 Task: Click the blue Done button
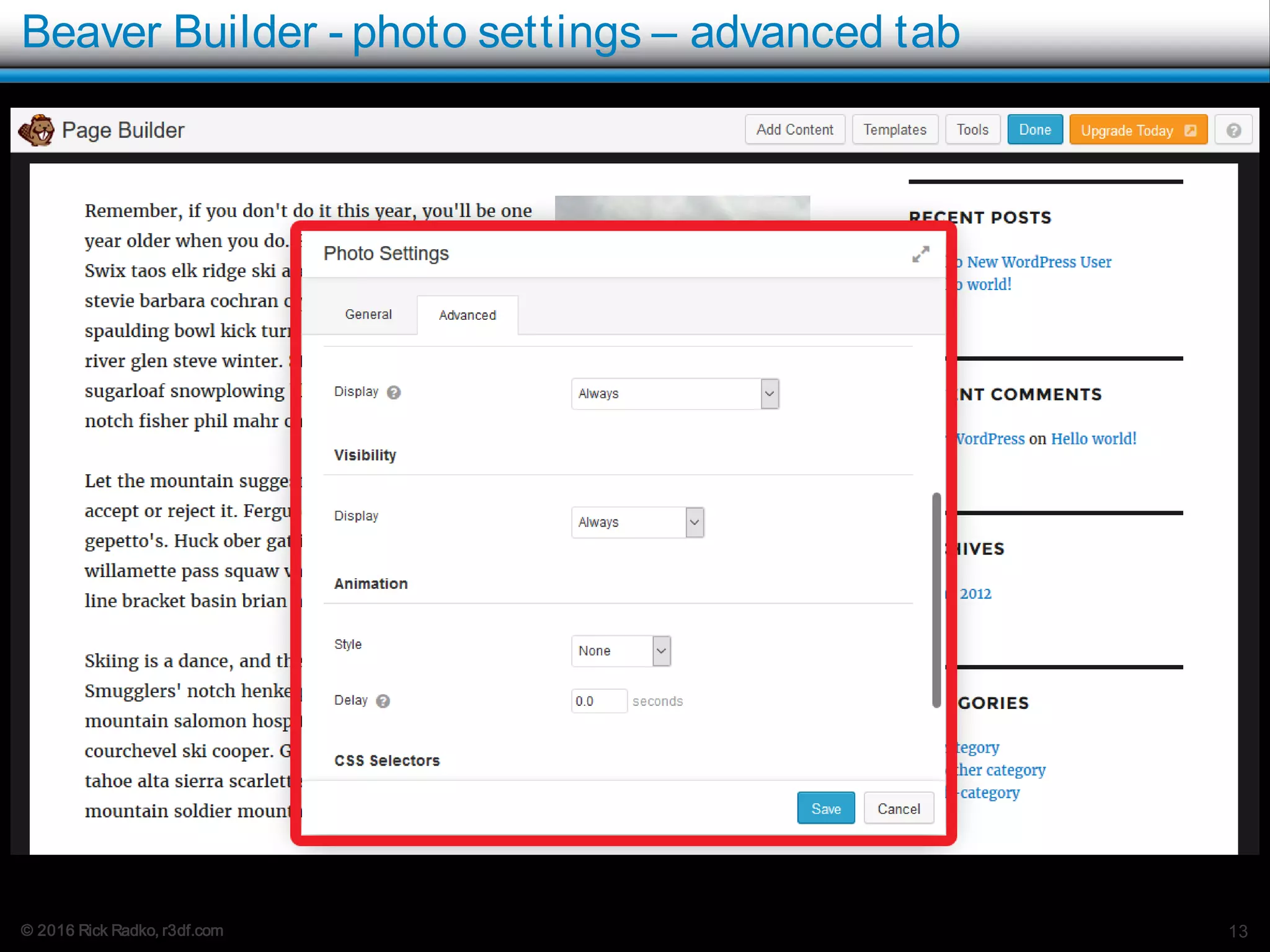point(1035,130)
